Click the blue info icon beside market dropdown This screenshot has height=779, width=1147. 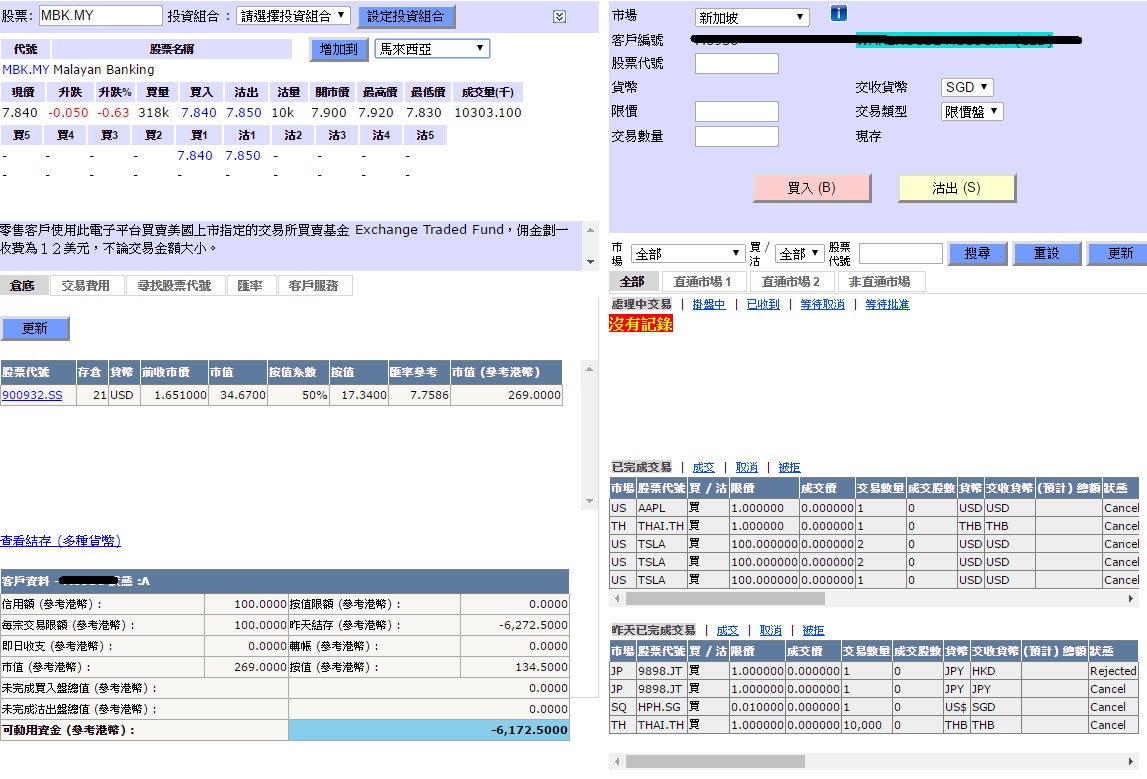(839, 14)
